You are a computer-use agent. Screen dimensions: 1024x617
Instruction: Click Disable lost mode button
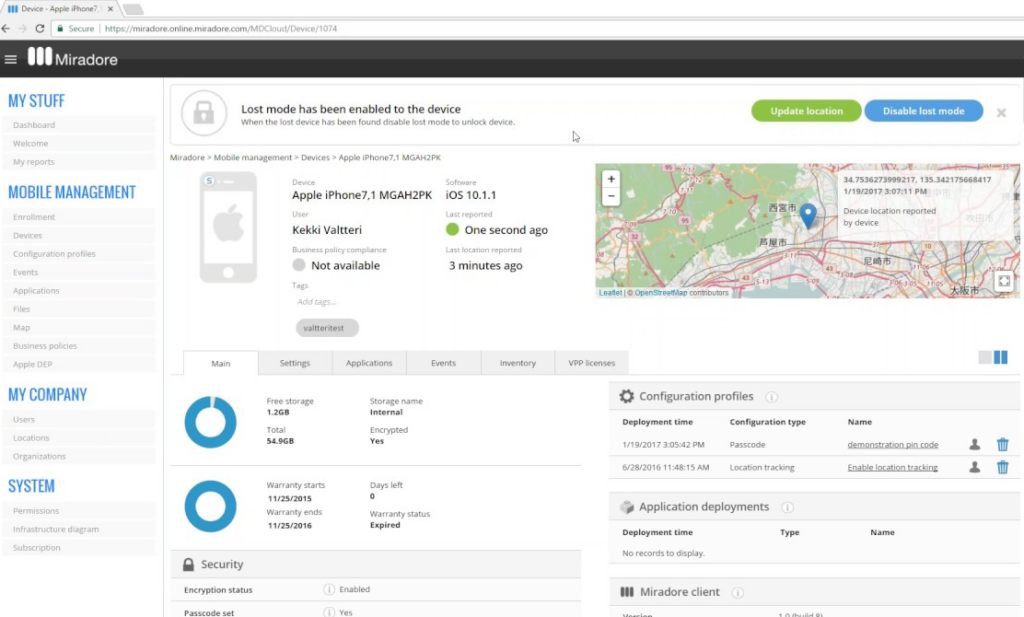coord(923,111)
